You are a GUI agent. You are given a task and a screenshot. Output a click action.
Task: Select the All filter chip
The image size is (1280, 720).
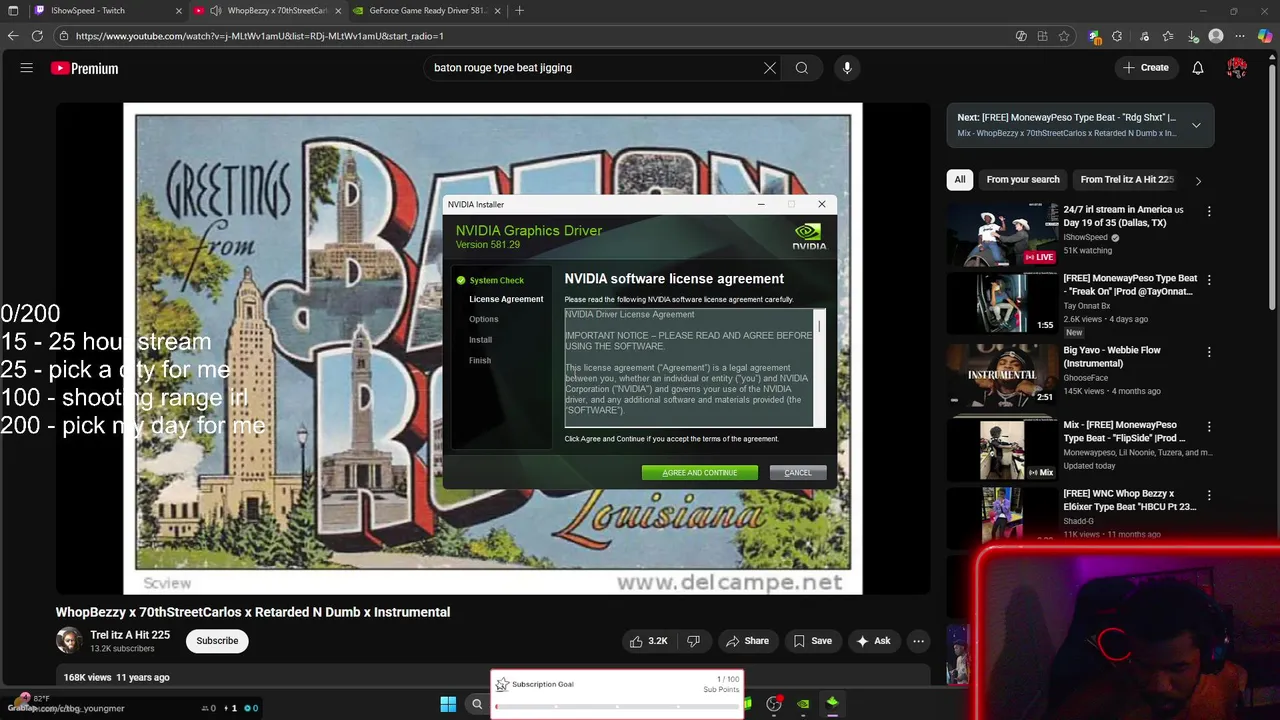pyautogui.click(x=960, y=180)
